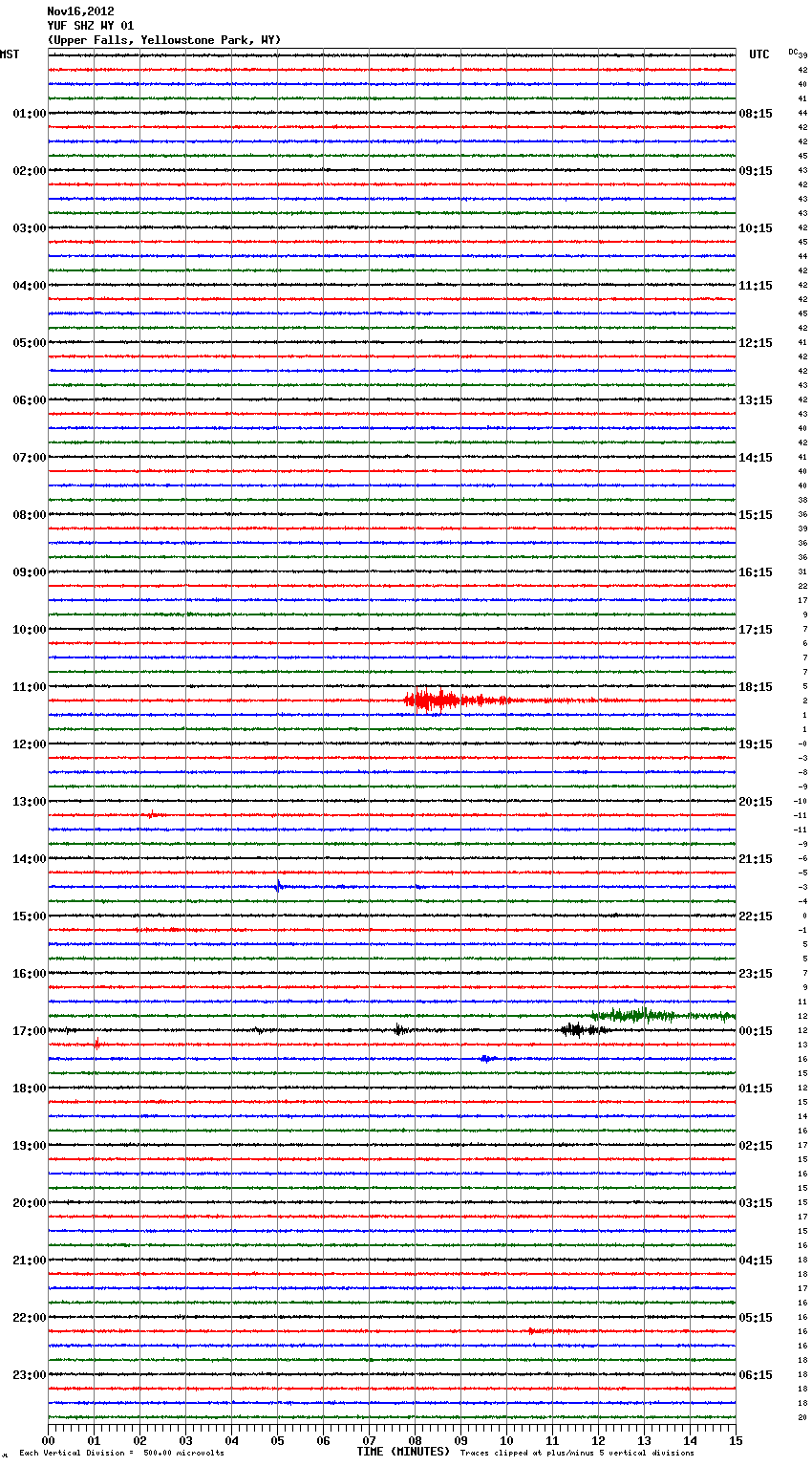Click the date text Nov16,2012
This screenshot has height=1466, width=812.
click(x=80, y=11)
